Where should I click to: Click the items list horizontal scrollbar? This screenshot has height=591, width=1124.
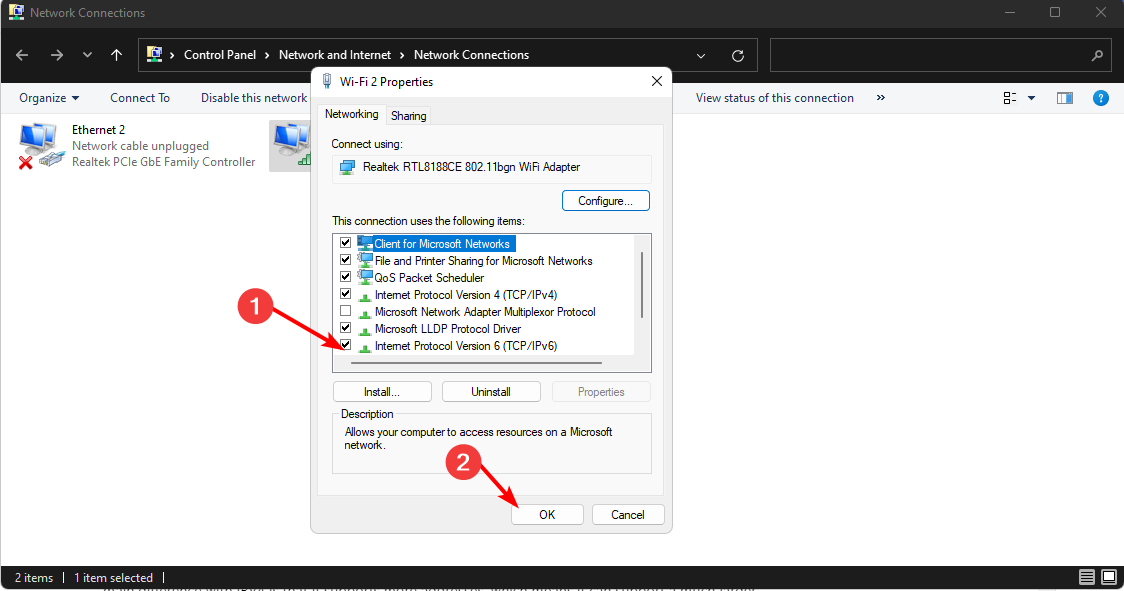click(476, 363)
